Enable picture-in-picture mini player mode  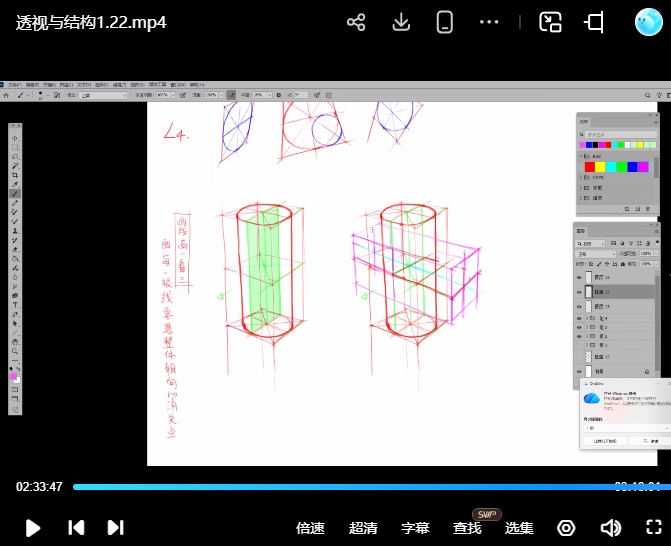coord(550,23)
